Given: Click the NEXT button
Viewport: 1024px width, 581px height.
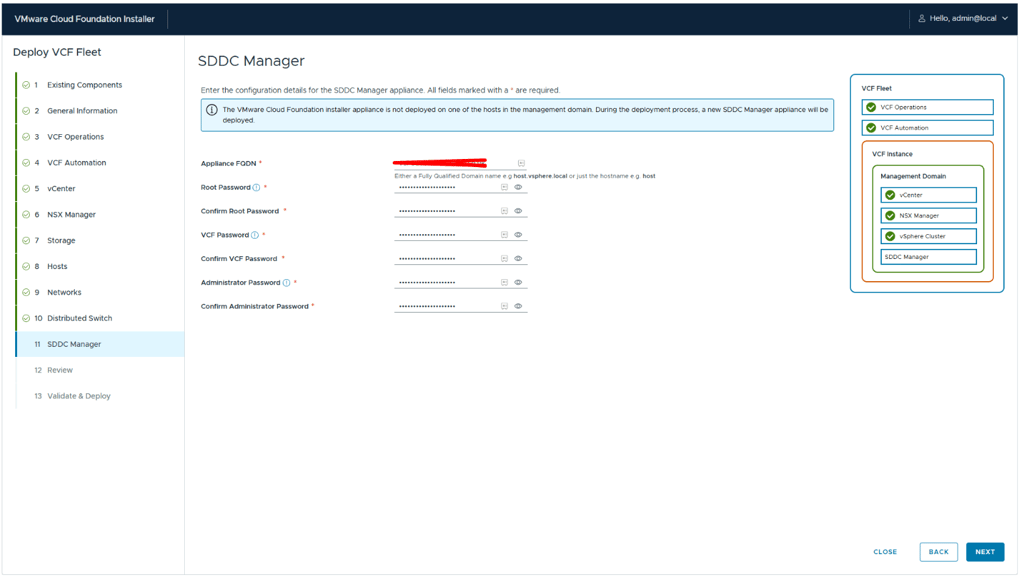Looking at the screenshot, I should [985, 552].
